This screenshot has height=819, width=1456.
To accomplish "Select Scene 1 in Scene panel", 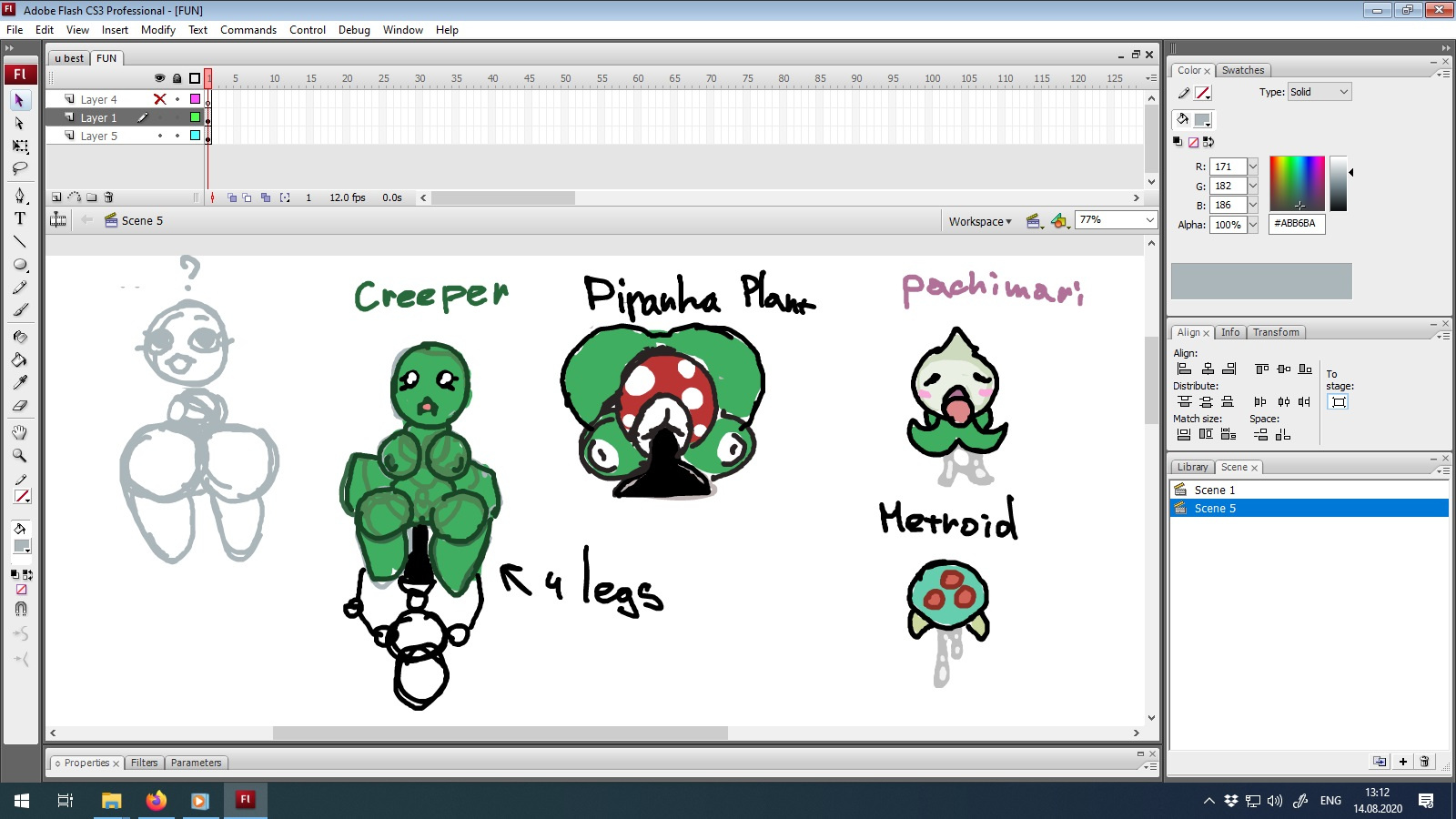I will pos(1309,490).
